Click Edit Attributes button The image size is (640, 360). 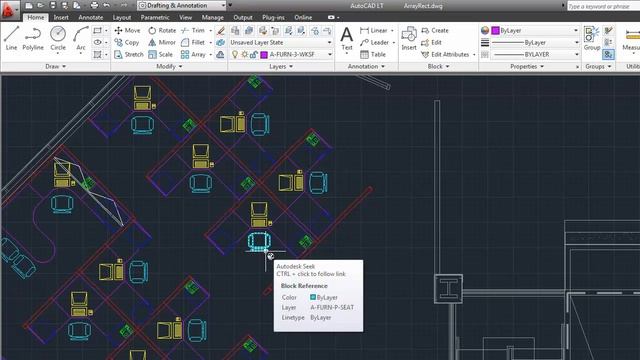pos(445,54)
